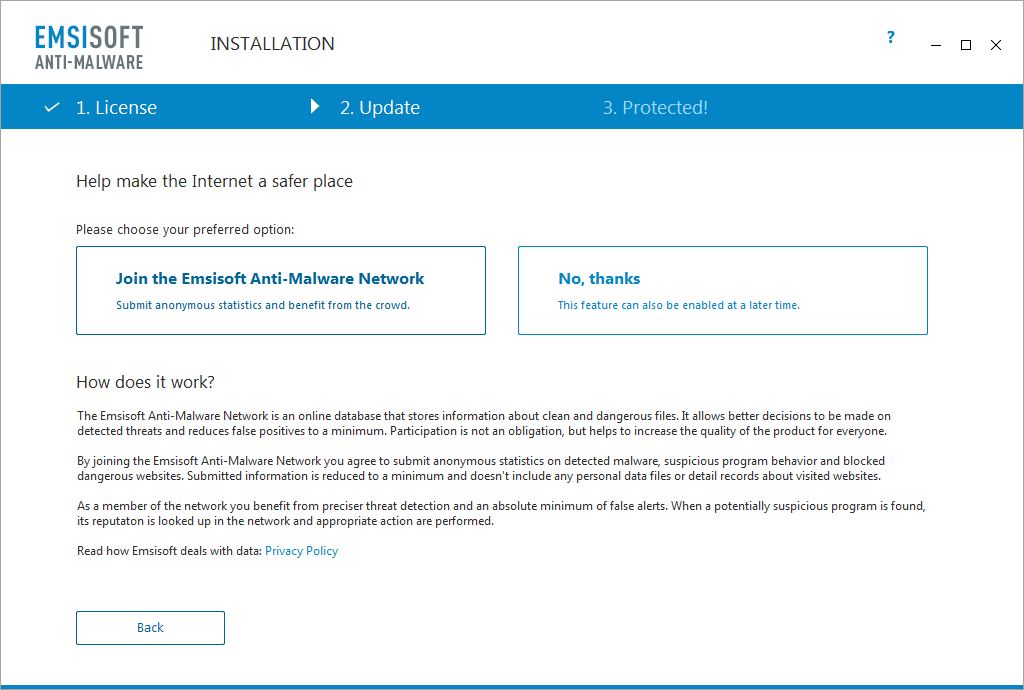Image resolution: width=1024 pixels, height=690 pixels.
Task: Select the 3. Protected! step
Action: 655,107
